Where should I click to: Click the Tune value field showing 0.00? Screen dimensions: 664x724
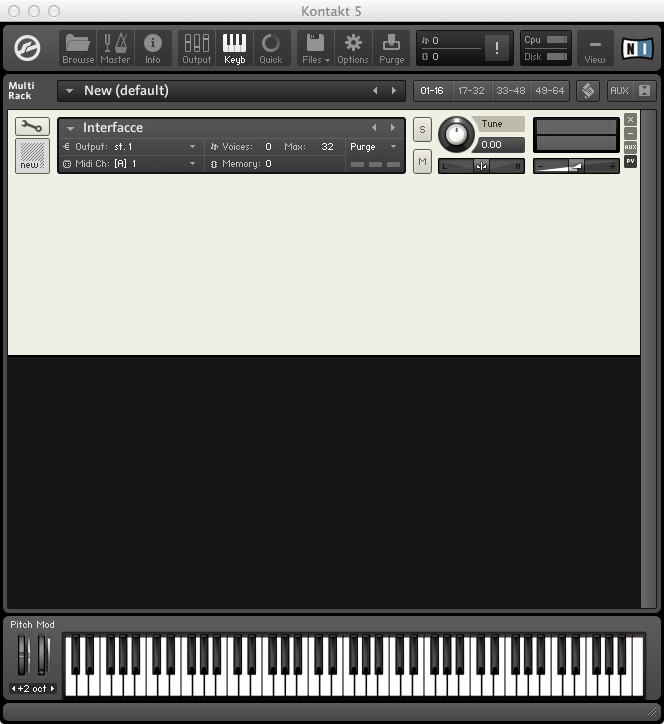coord(501,145)
